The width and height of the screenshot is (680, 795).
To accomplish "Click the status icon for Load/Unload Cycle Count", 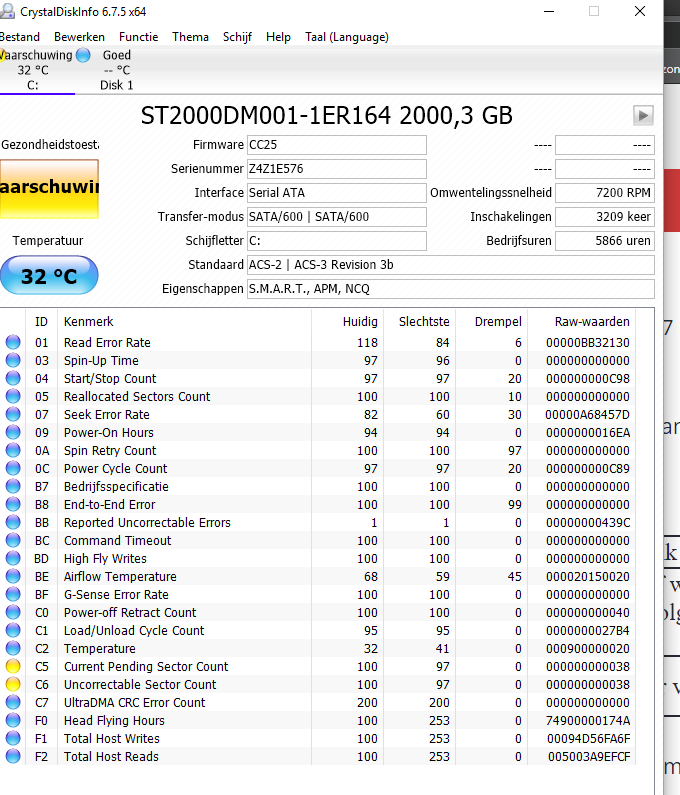I will click(x=13, y=630).
